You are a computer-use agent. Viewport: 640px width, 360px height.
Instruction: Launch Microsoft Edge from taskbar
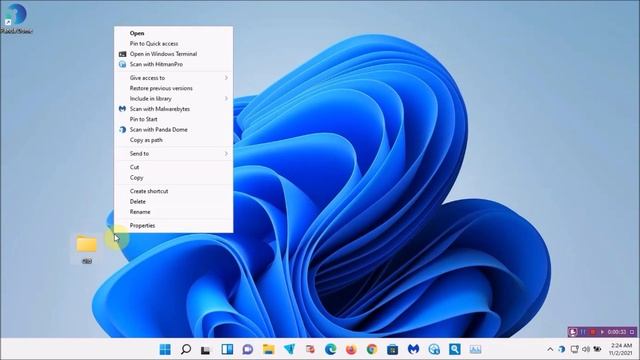pyautogui.click(x=331, y=349)
